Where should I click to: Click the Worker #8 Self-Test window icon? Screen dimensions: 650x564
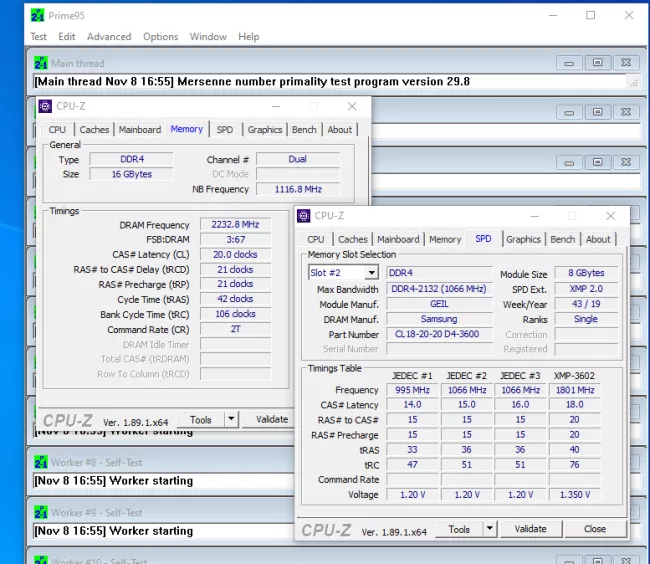click(x=41, y=462)
